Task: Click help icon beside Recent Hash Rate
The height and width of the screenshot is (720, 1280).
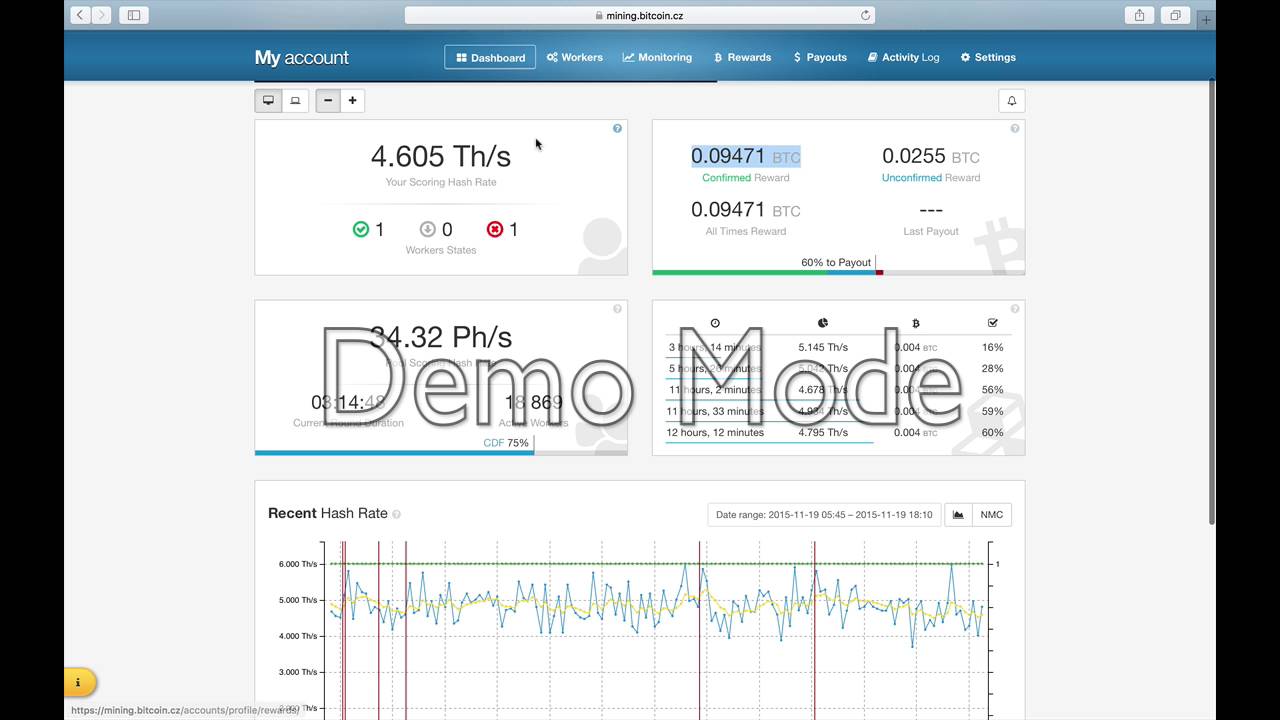Action: 396,514
